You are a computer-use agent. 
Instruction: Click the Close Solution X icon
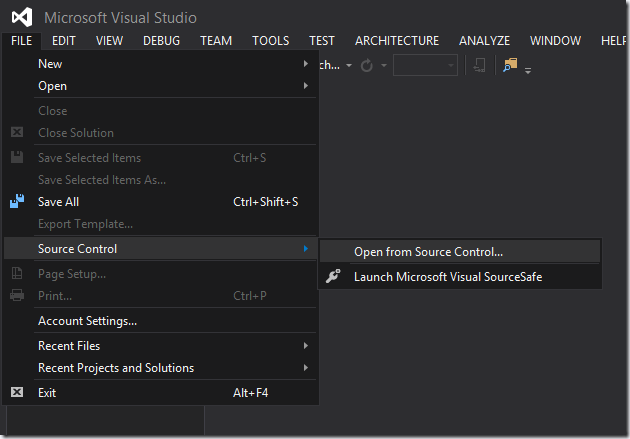[x=17, y=133]
